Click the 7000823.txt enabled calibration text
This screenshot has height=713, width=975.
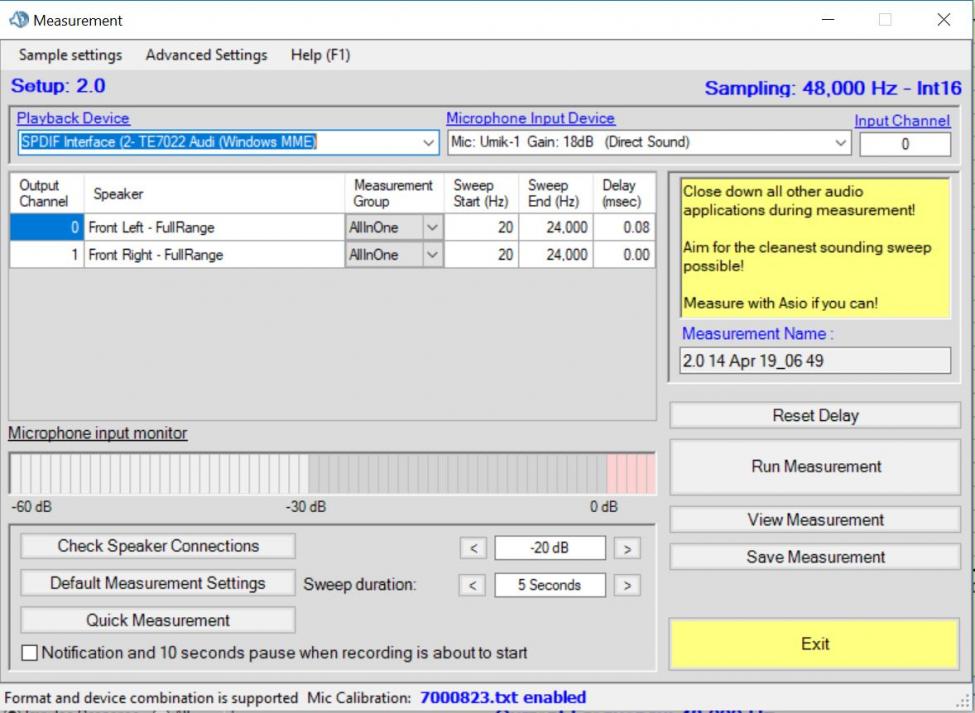coord(502,697)
